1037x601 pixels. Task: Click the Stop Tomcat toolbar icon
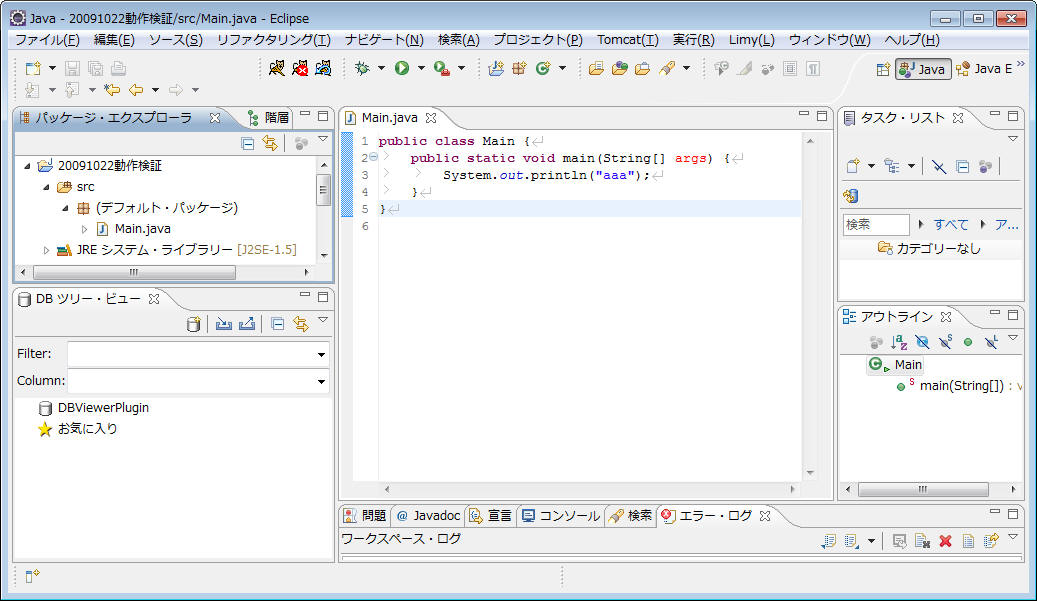point(300,68)
